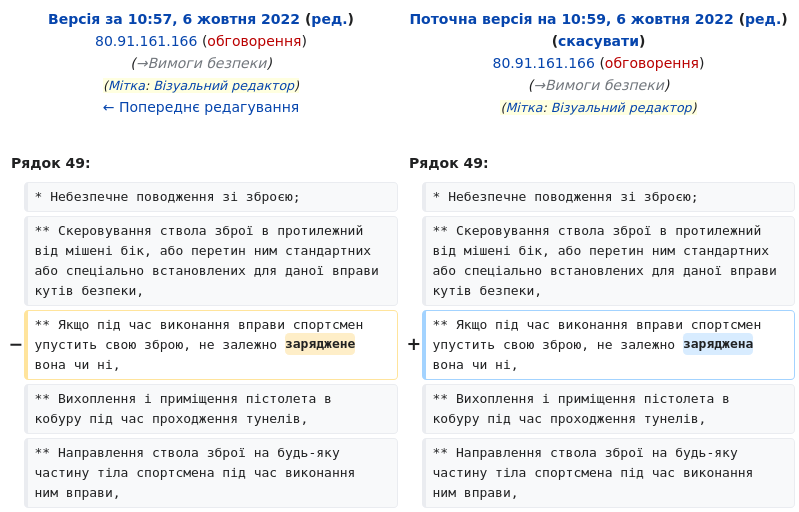Click left paragraph Скеровування ствола зброї
Screen dimensions: 799x512
click(x=211, y=261)
